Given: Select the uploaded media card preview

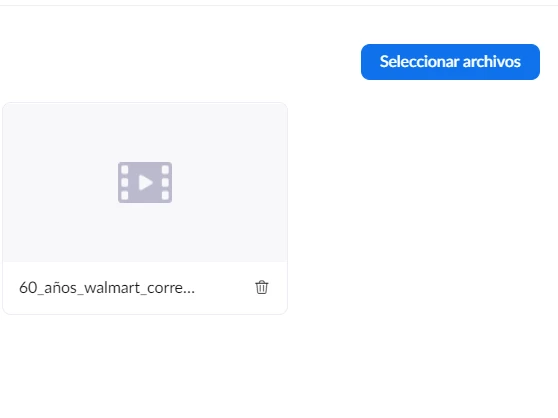Looking at the screenshot, I should pos(145,182).
